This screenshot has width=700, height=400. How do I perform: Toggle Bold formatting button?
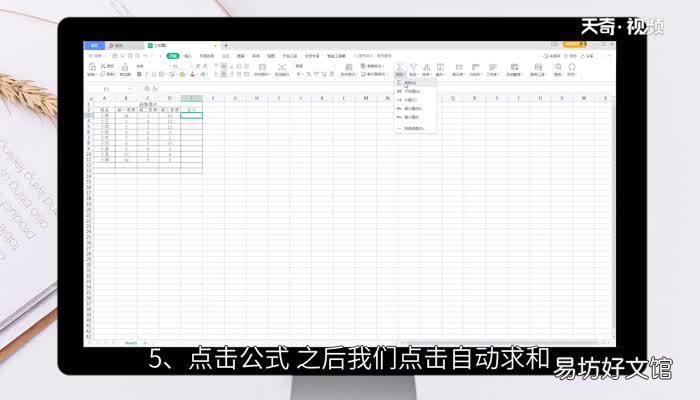coord(139,74)
